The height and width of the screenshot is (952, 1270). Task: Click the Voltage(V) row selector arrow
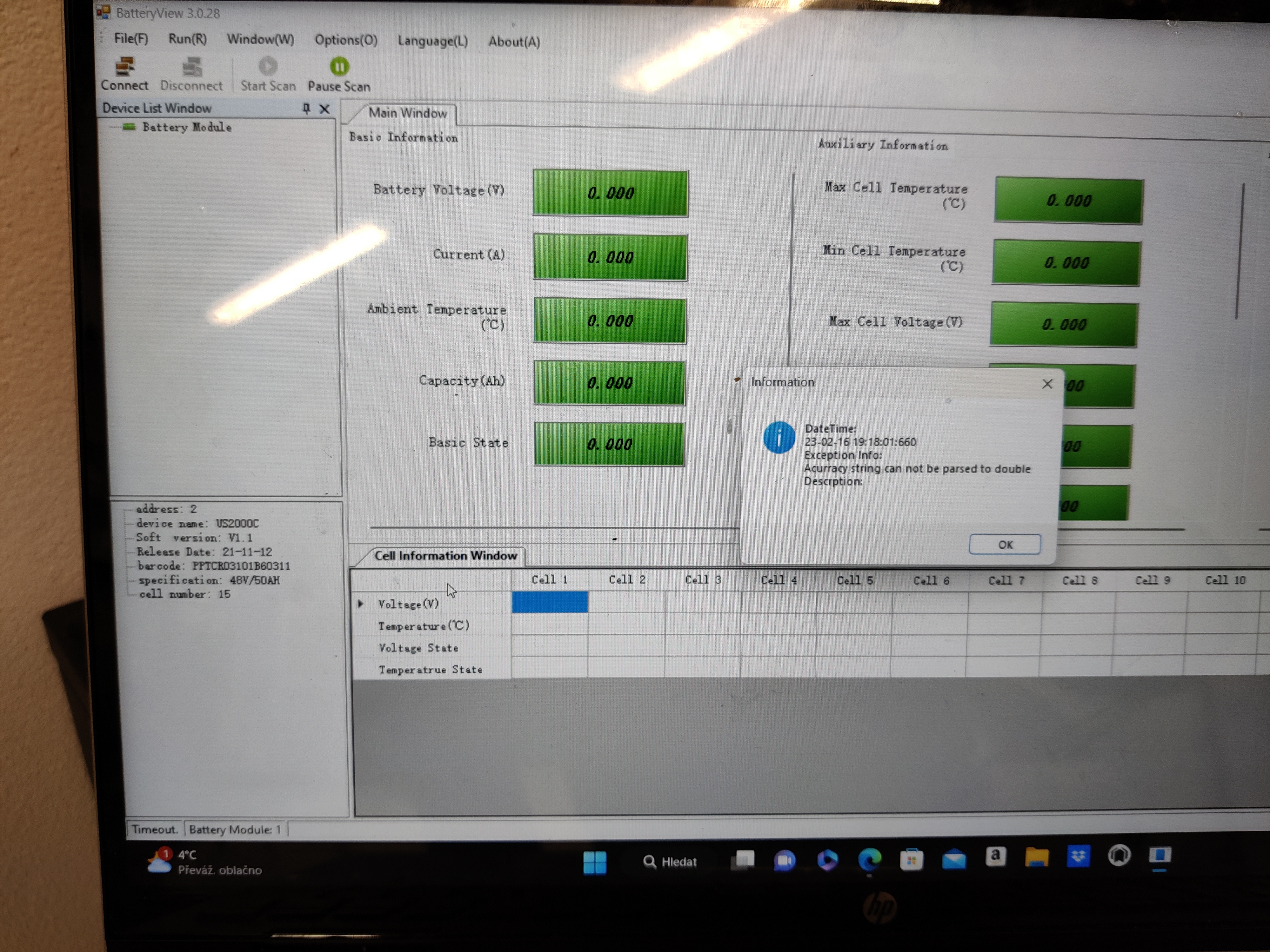(361, 604)
